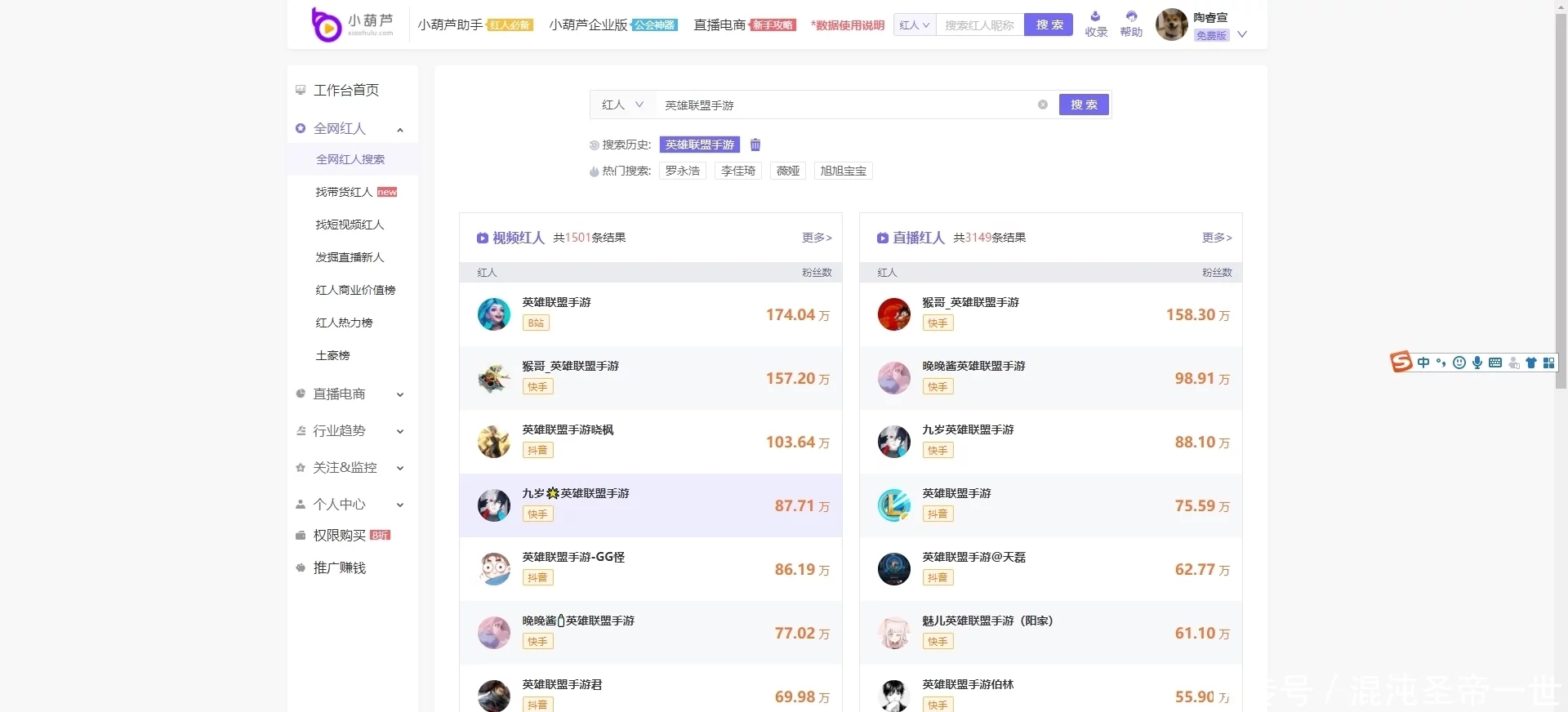This screenshot has height=712, width=1568.
Task: Click the 小葫芦 logo in header
Action: pos(353,24)
